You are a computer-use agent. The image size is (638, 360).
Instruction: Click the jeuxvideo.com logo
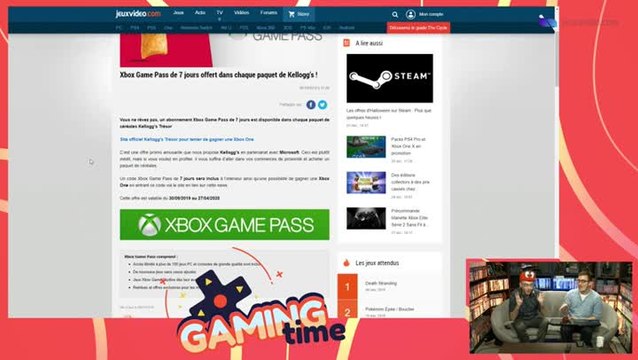click(138, 14)
